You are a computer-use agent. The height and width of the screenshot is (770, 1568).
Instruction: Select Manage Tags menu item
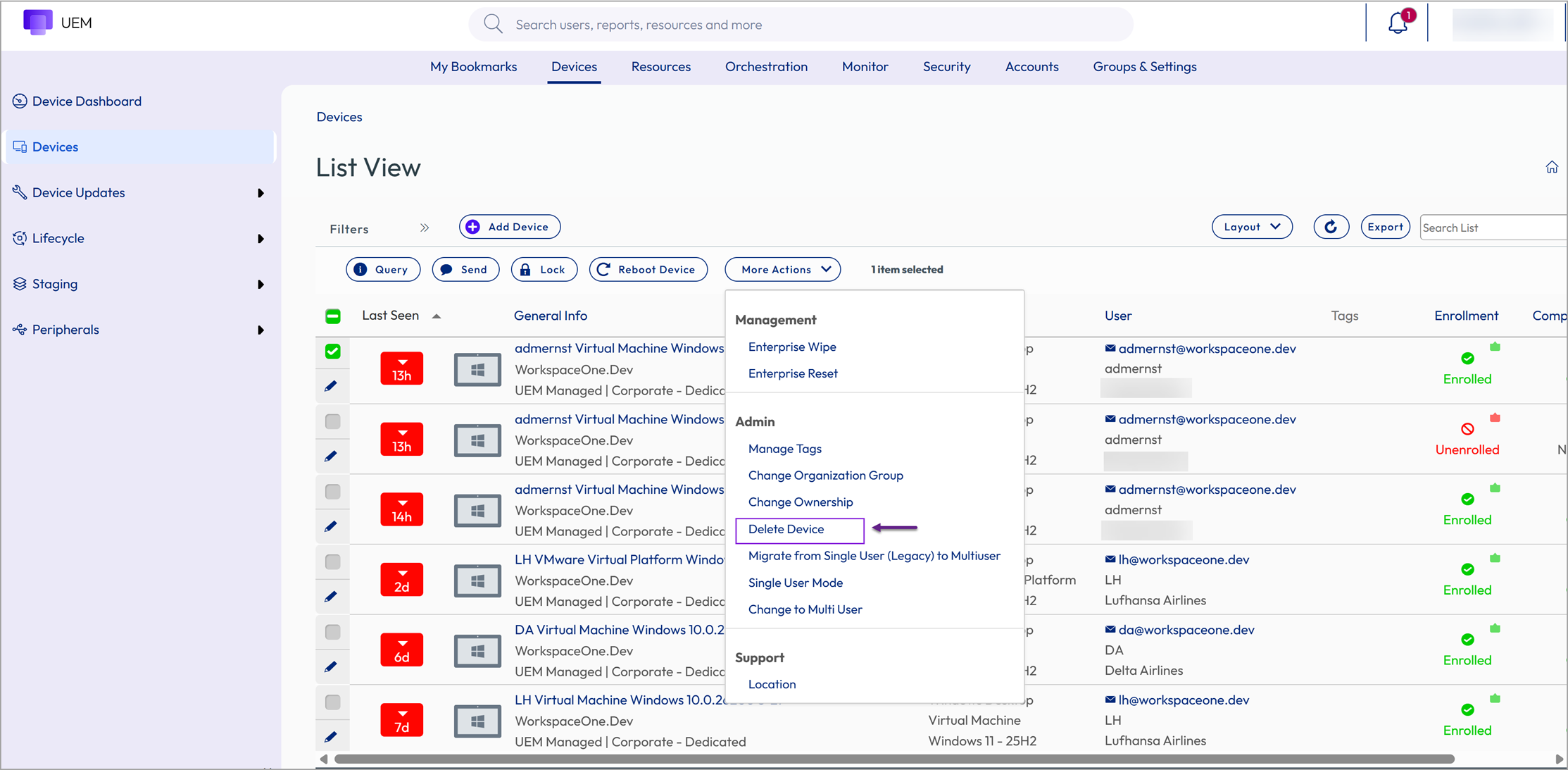point(785,449)
